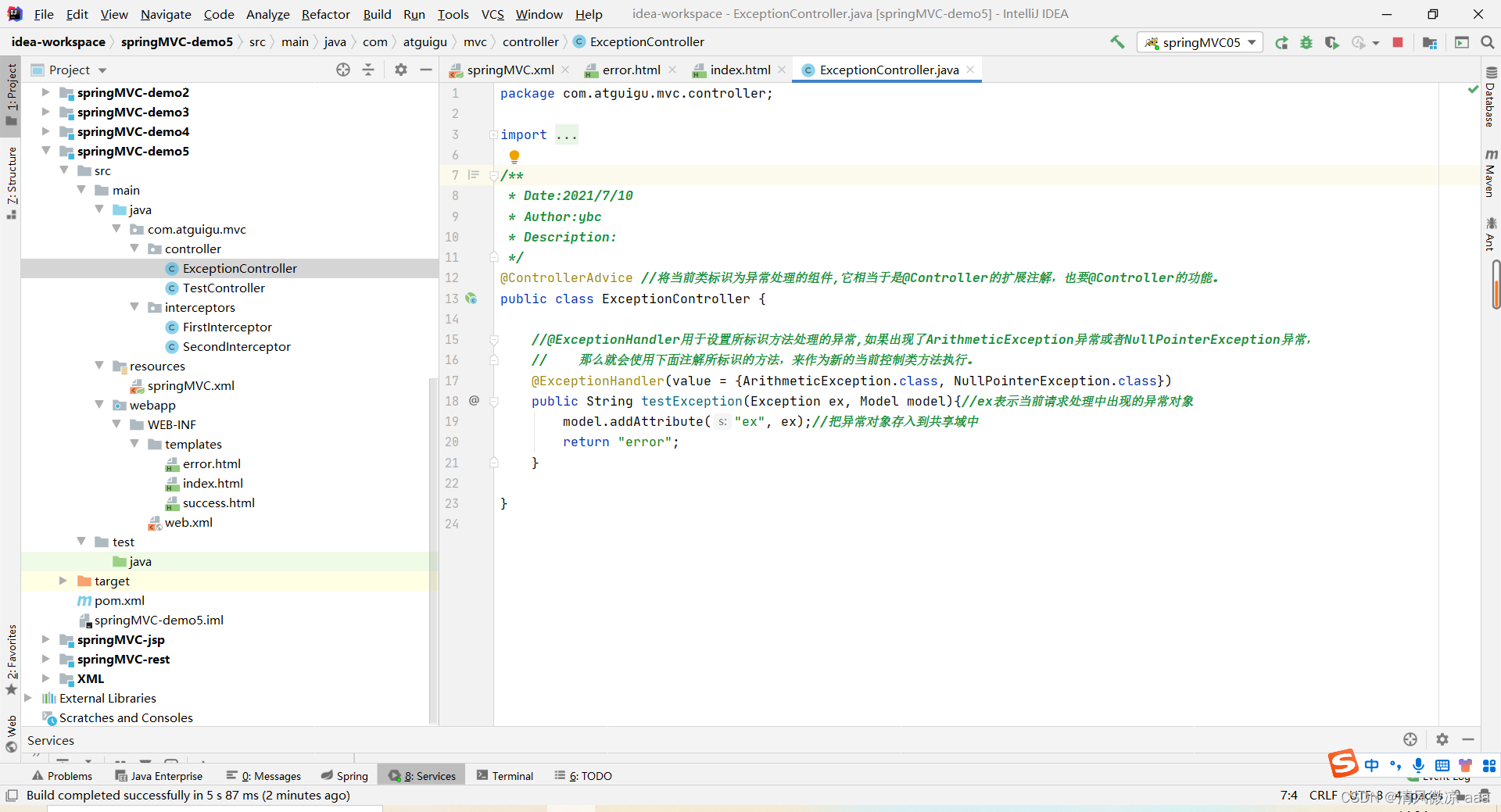Collapse the interceptors package
Image resolution: width=1501 pixels, height=812 pixels.
(x=134, y=307)
